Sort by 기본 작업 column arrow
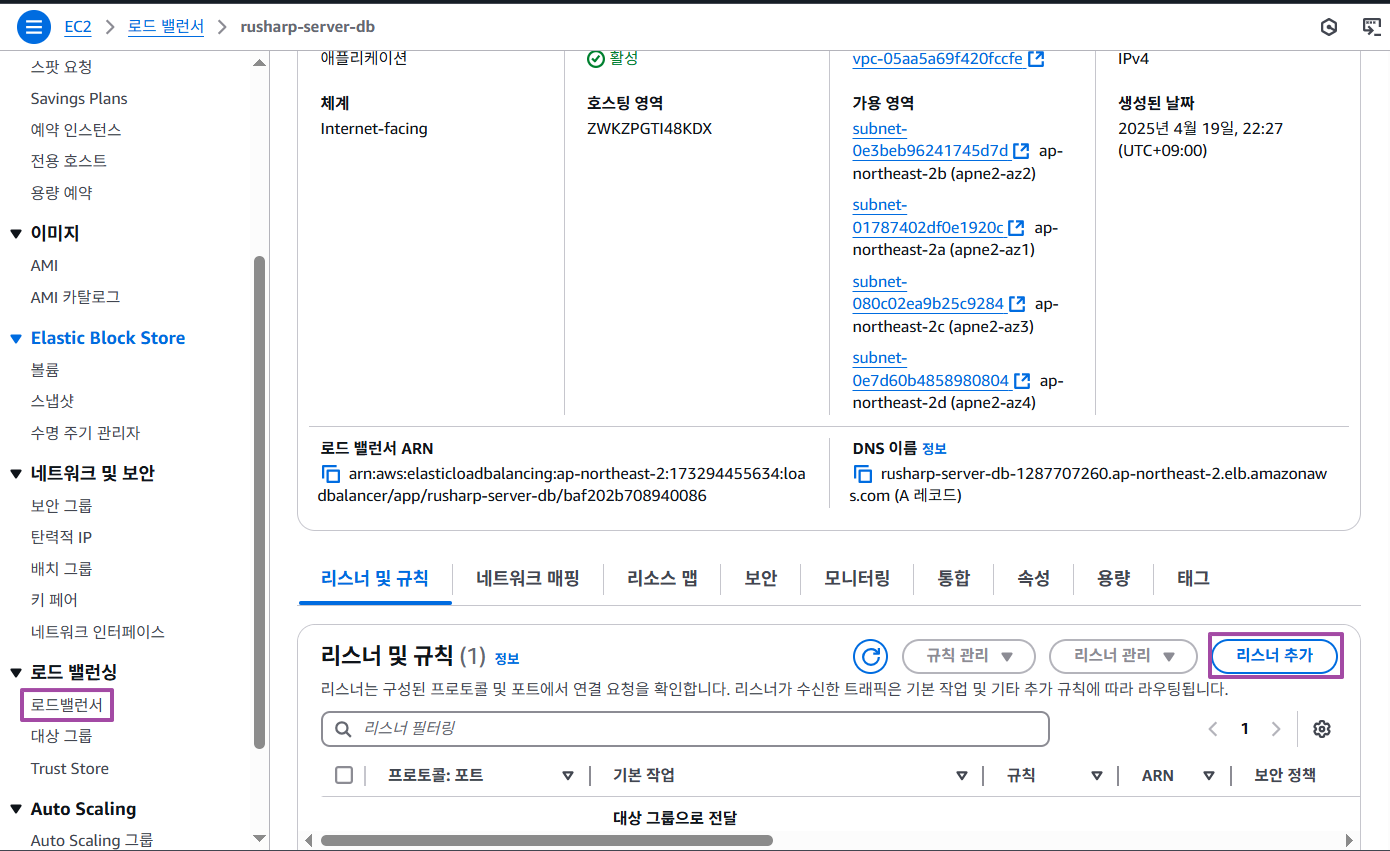The width and height of the screenshot is (1390, 851). point(962,776)
